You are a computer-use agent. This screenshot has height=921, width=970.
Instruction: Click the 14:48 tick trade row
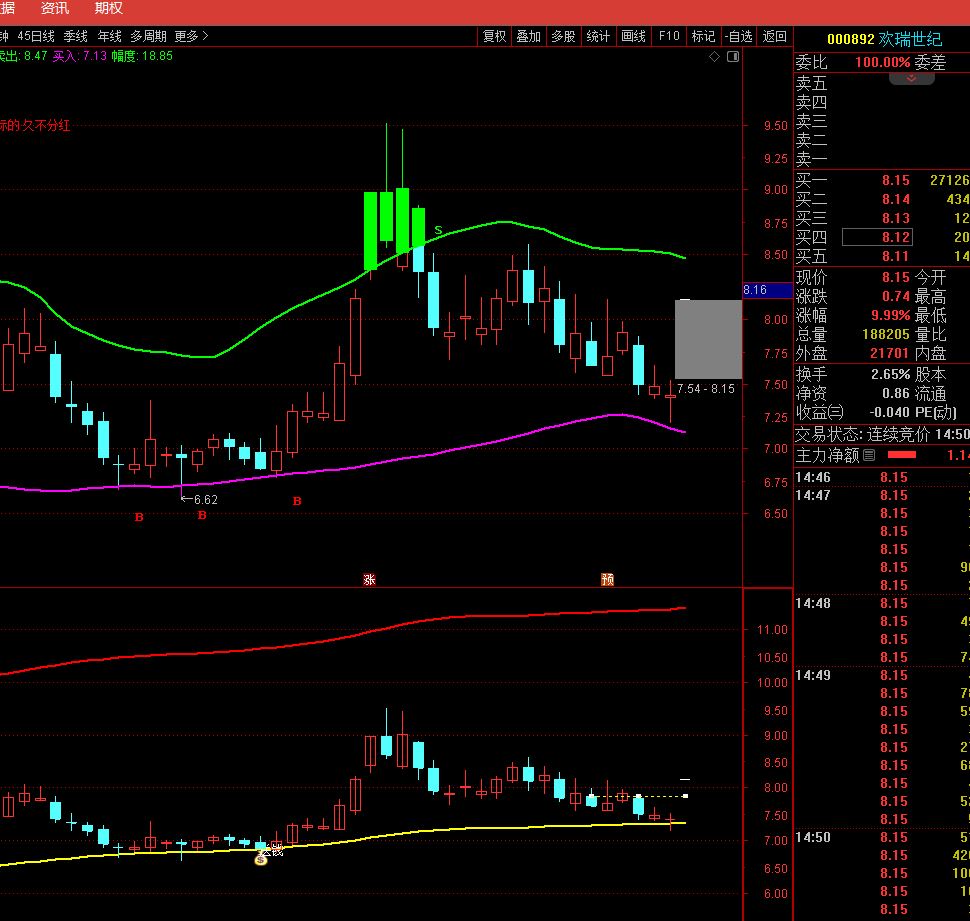tap(882, 603)
